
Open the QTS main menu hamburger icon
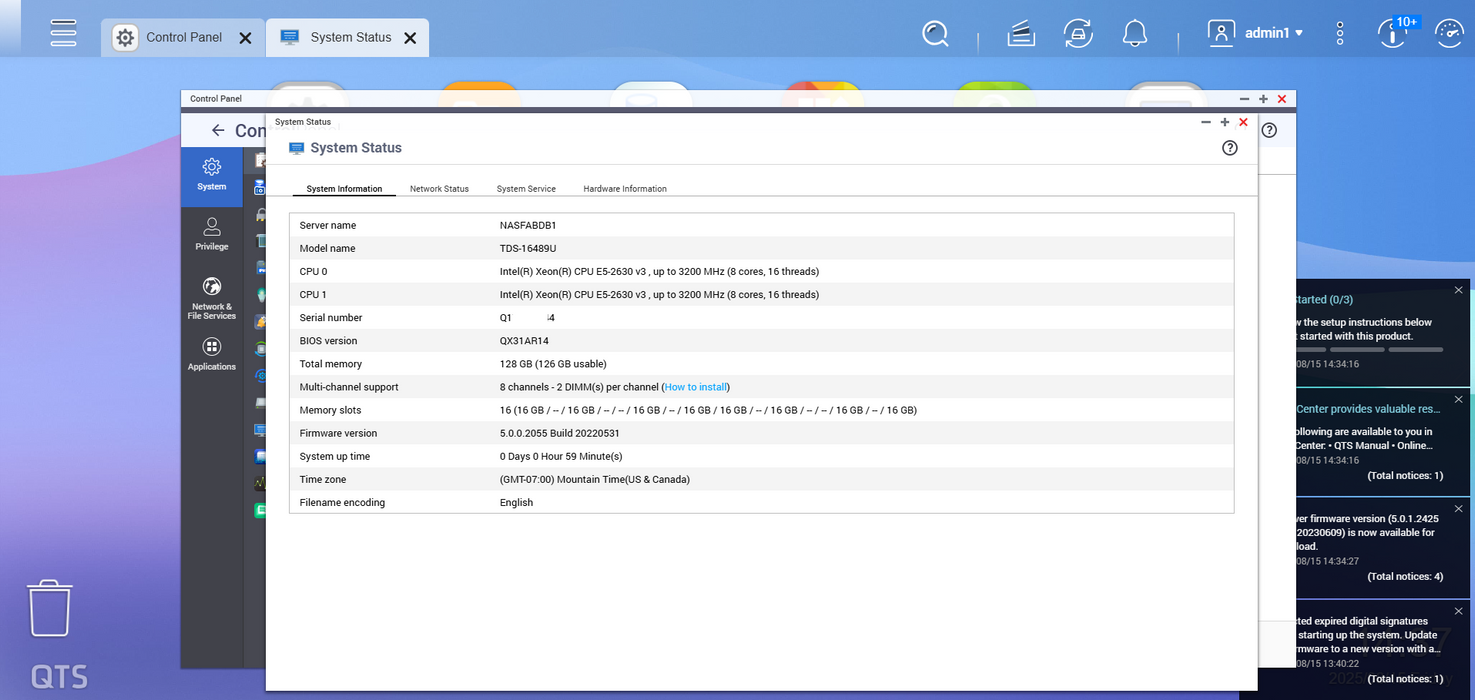(63, 33)
